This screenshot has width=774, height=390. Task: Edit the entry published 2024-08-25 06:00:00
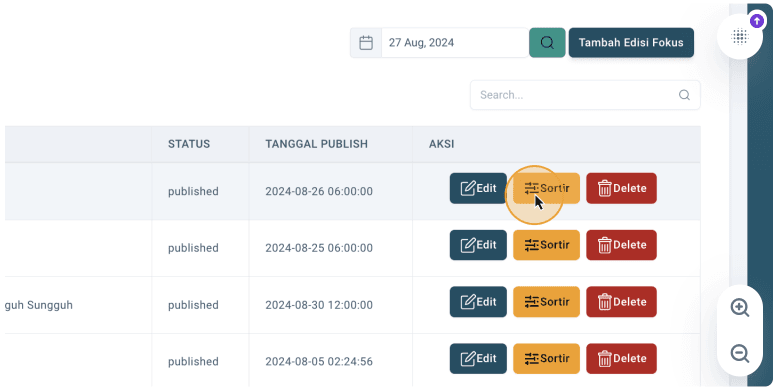478,245
